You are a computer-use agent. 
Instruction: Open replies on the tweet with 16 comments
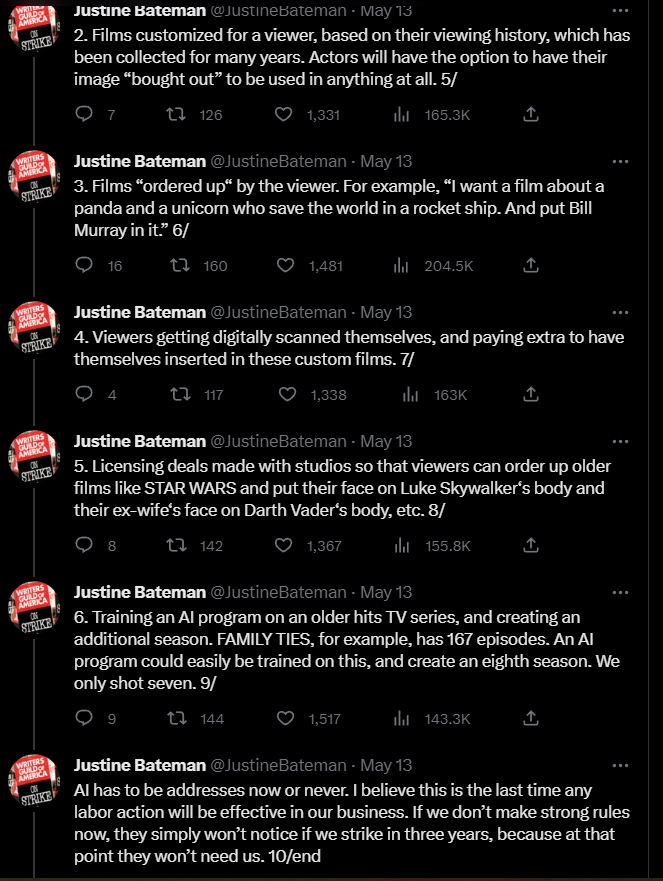(x=84, y=265)
